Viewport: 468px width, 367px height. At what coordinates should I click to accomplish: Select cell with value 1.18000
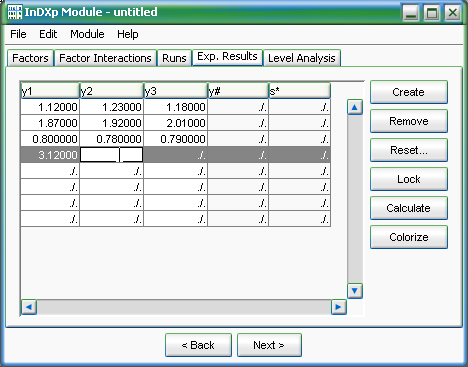point(176,107)
